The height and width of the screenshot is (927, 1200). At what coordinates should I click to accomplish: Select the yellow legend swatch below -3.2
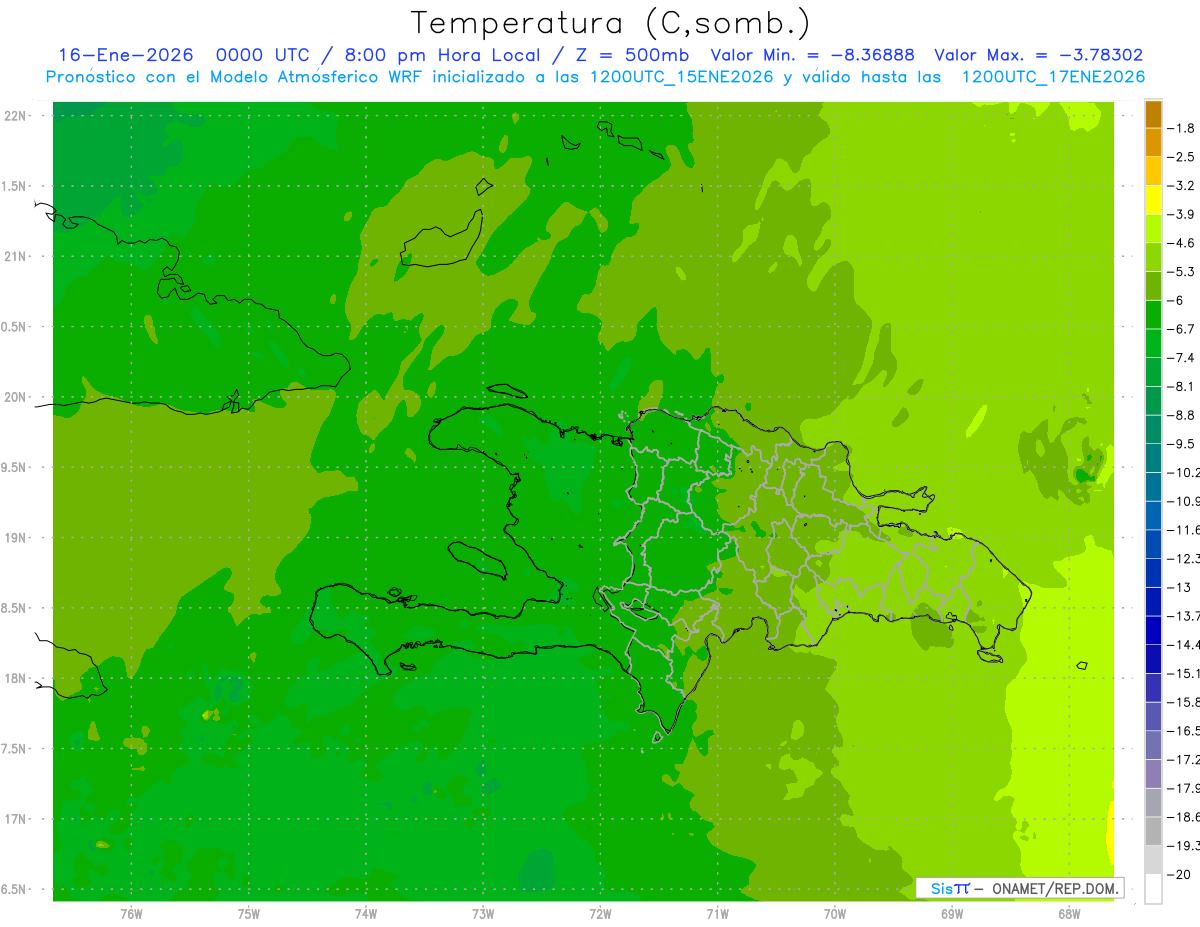[x=1153, y=200]
